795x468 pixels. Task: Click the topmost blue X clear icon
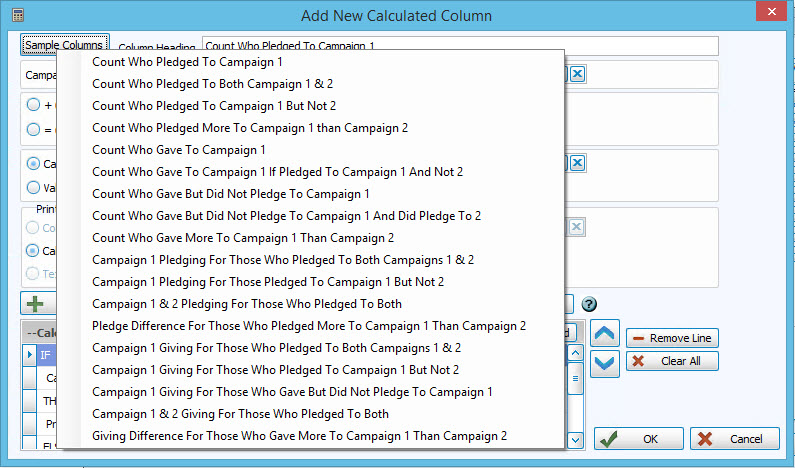click(578, 74)
